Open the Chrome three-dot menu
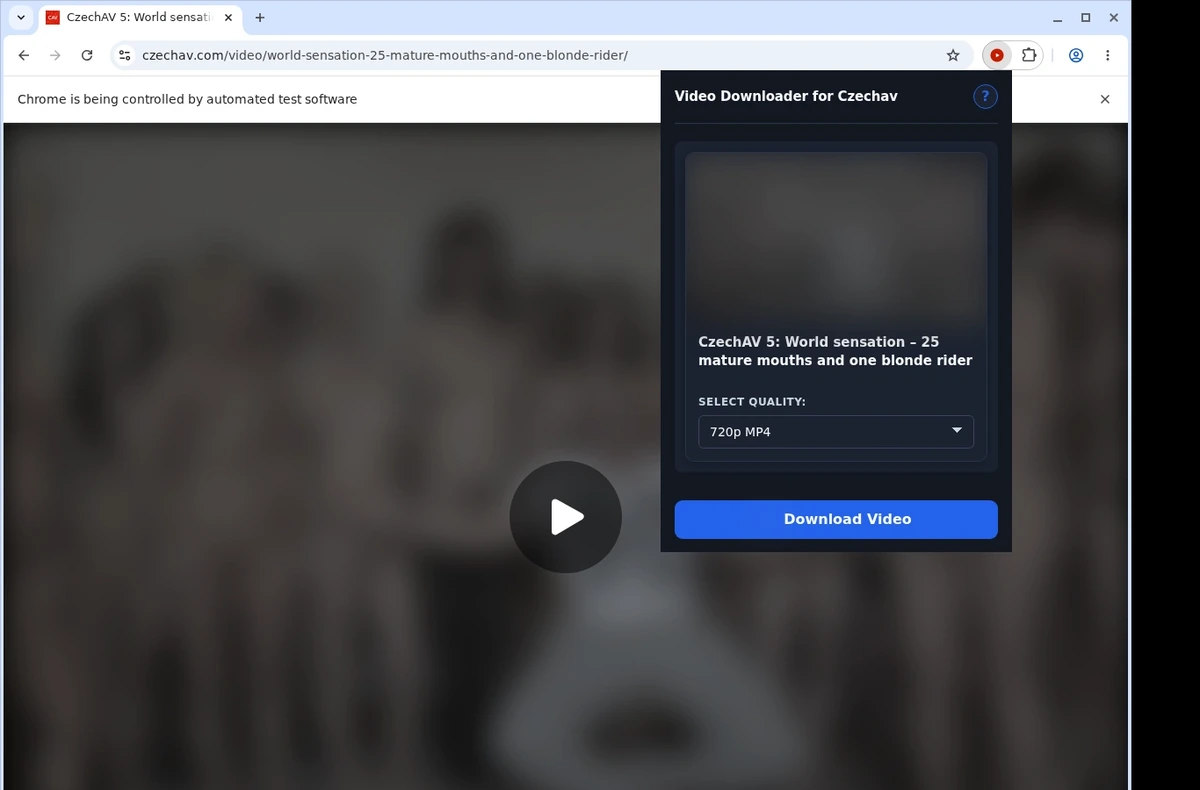Image resolution: width=1200 pixels, height=790 pixels. 1107,56
